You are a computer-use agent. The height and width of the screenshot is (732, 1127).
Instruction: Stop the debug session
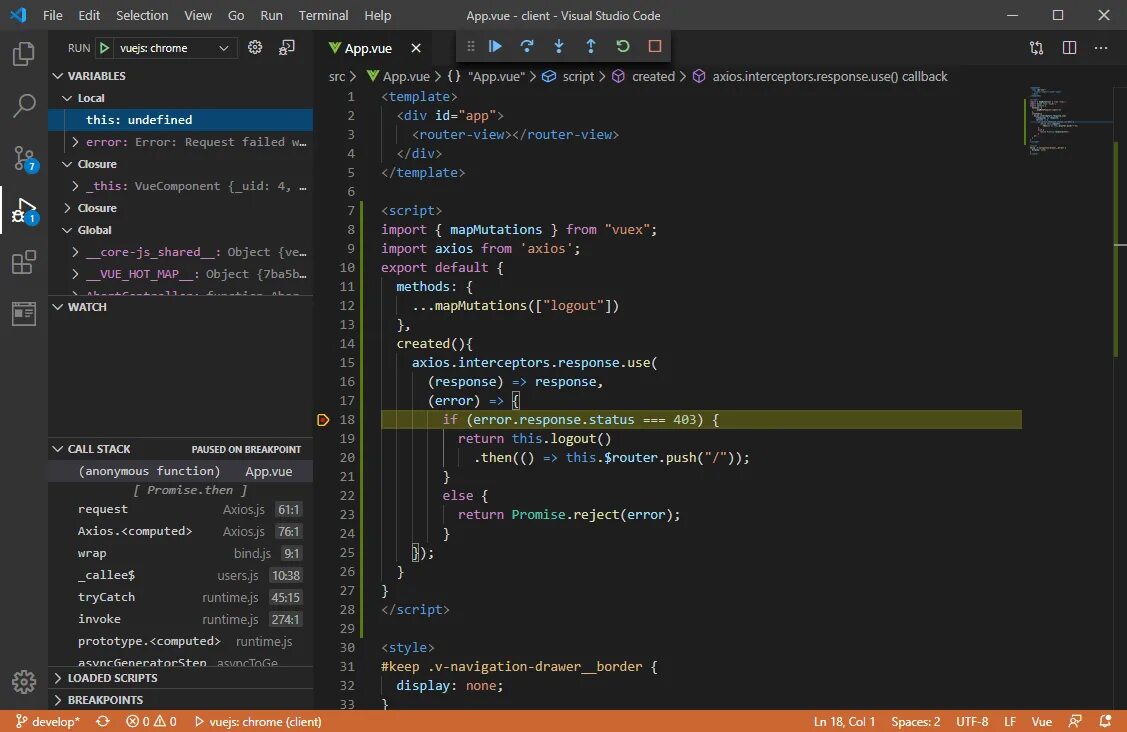655,46
